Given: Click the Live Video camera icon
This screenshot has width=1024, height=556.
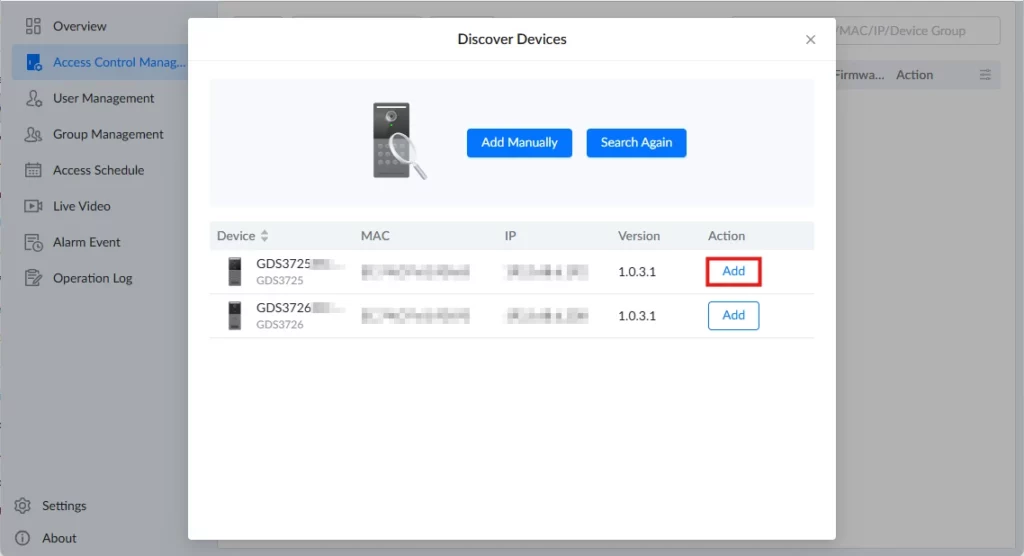Looking at the screenshot, I should tap(33, 206).
